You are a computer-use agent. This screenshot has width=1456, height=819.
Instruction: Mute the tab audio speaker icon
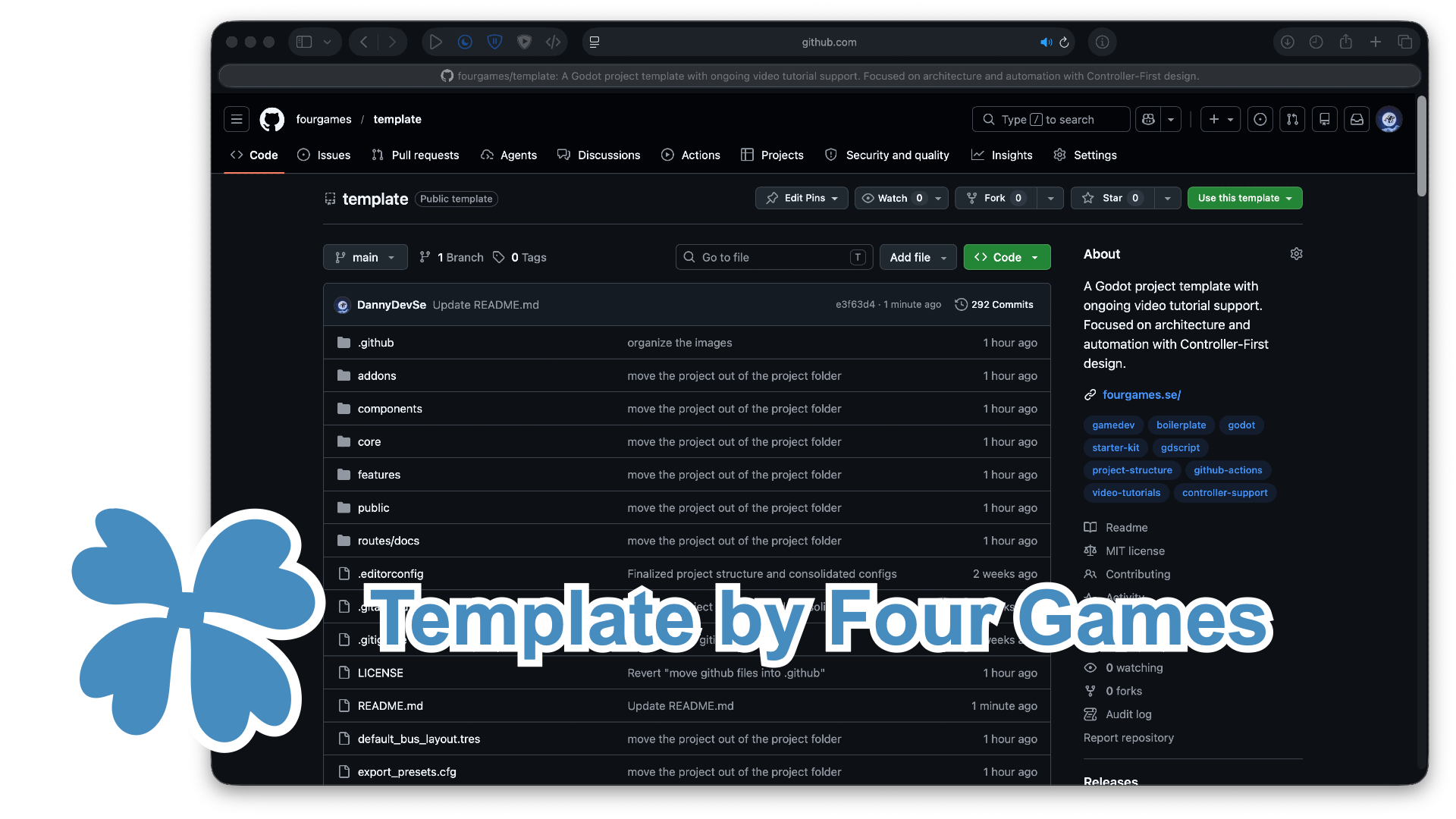click(1046, 42)
